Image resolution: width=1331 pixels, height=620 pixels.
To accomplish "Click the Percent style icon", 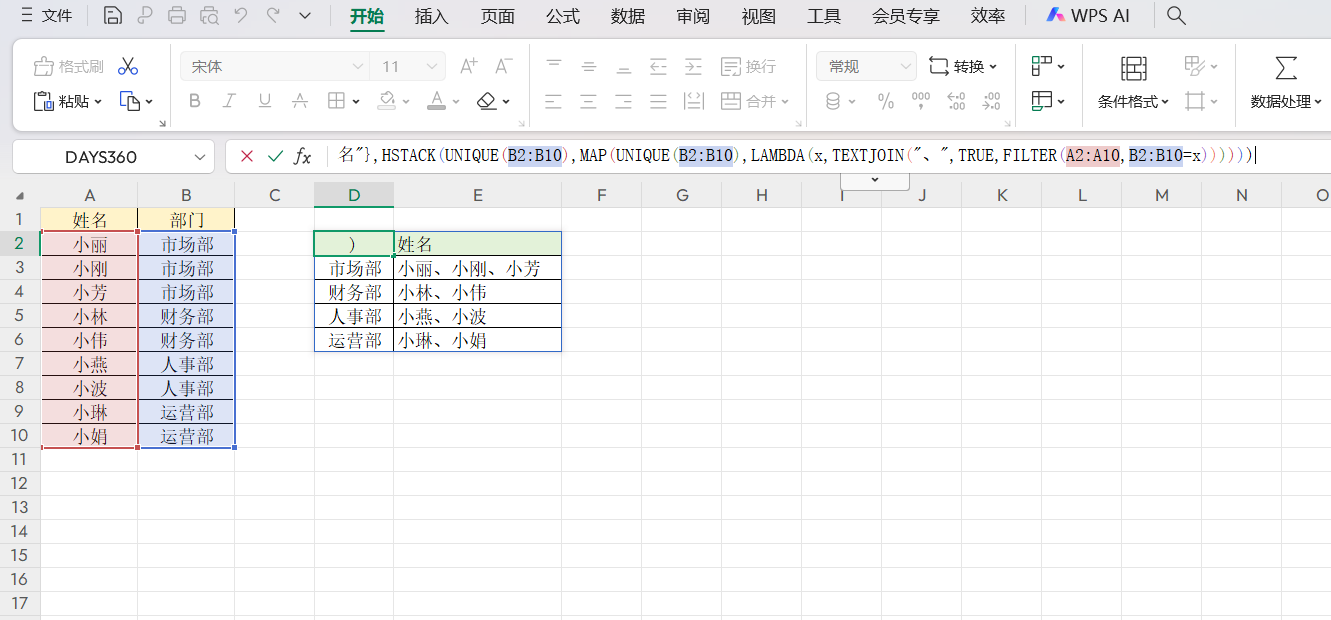I will [x=885, y=101].
